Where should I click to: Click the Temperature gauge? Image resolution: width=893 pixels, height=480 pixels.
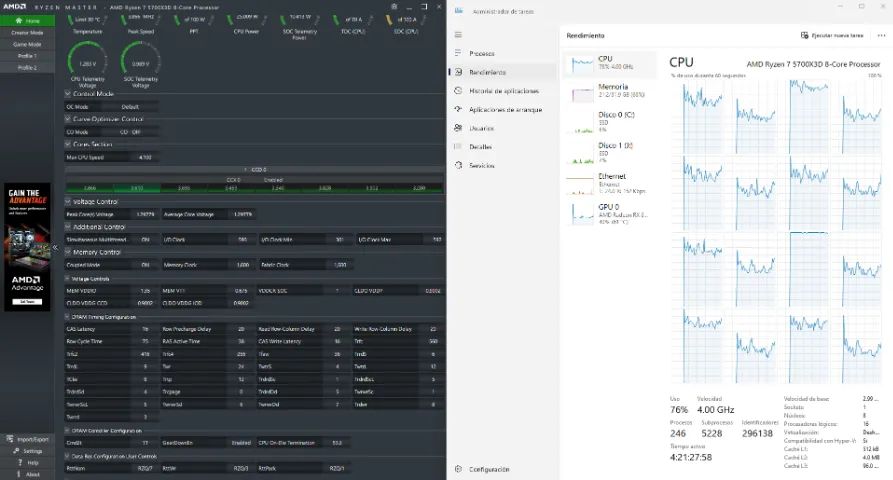pyautogui.click(x=87, y=23)
